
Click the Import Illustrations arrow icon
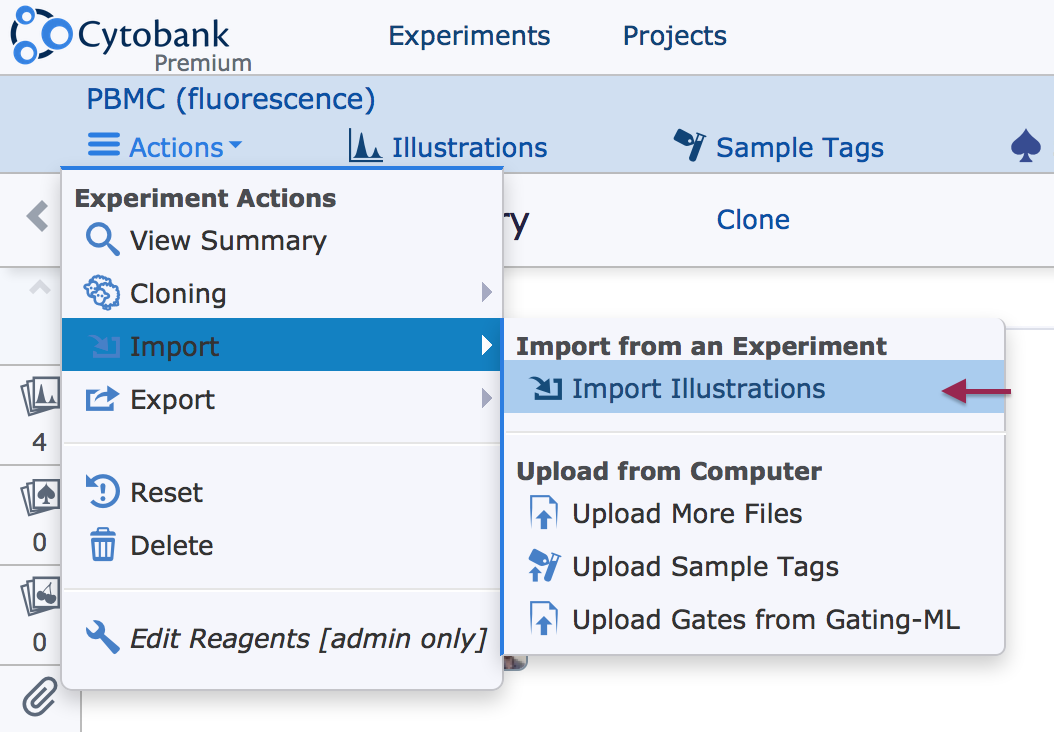[x=546, y=388]
